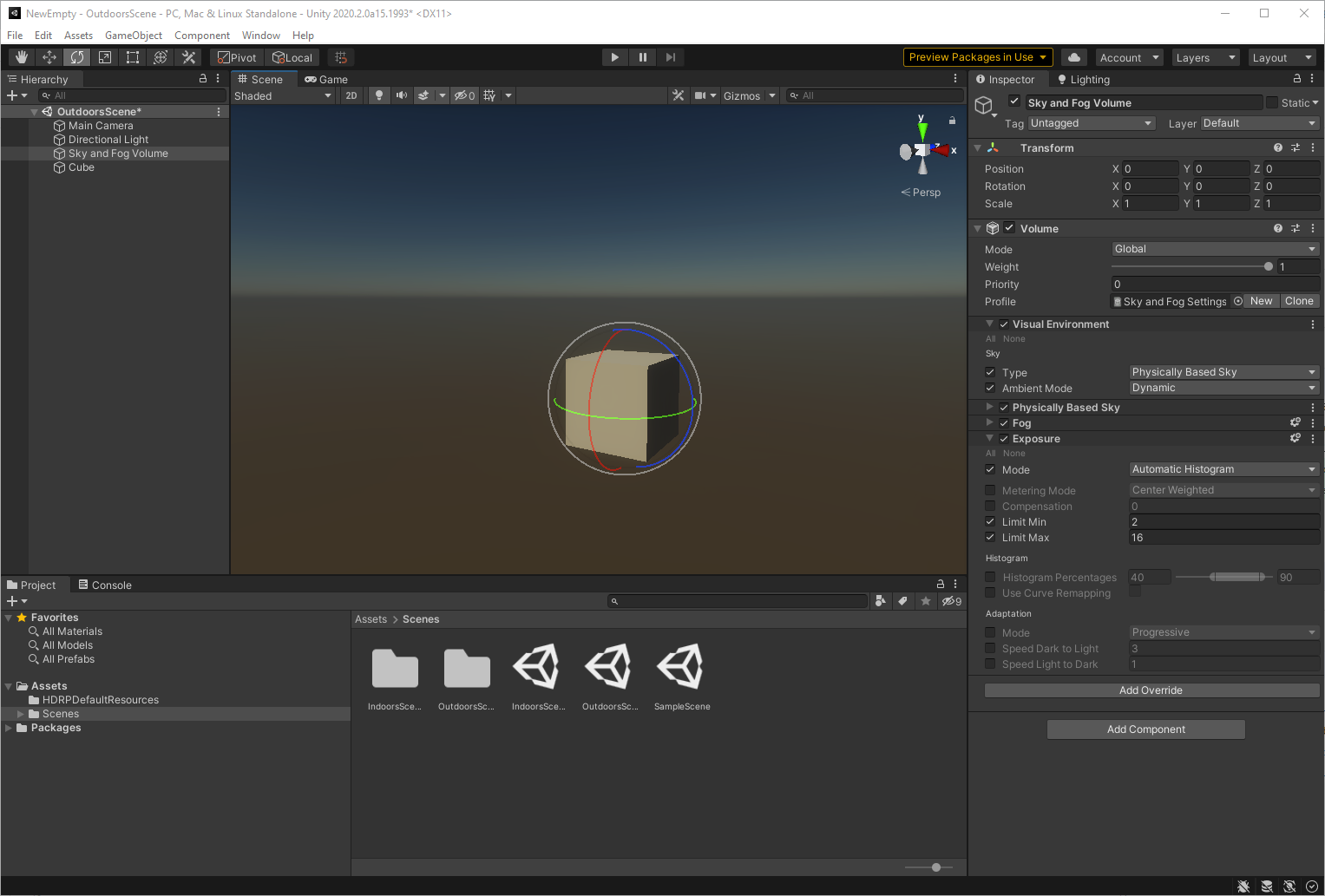Switch to the Game tab
This screenshot has width=1325, height=896.
(x=326, y=79)
